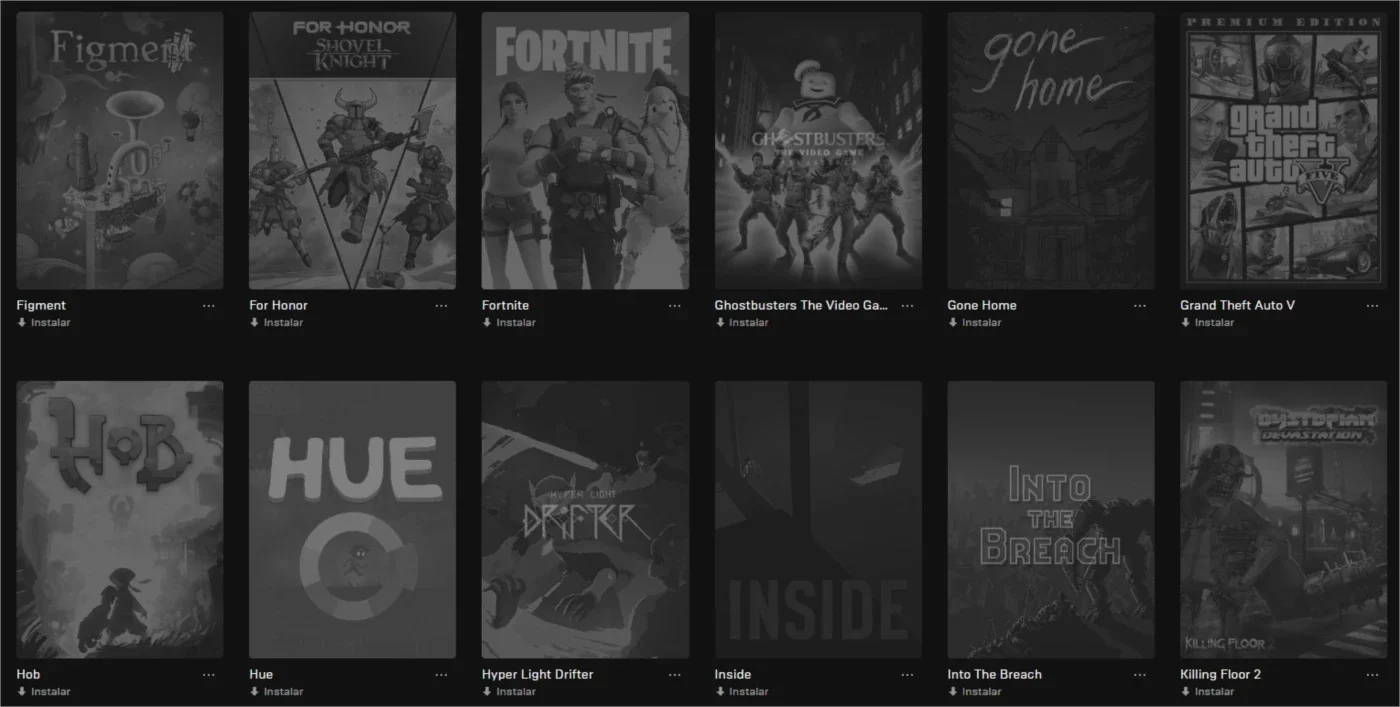Click Instalar under Inside
This screenshot has width=1400, height=707.
(x=742, y=692)
